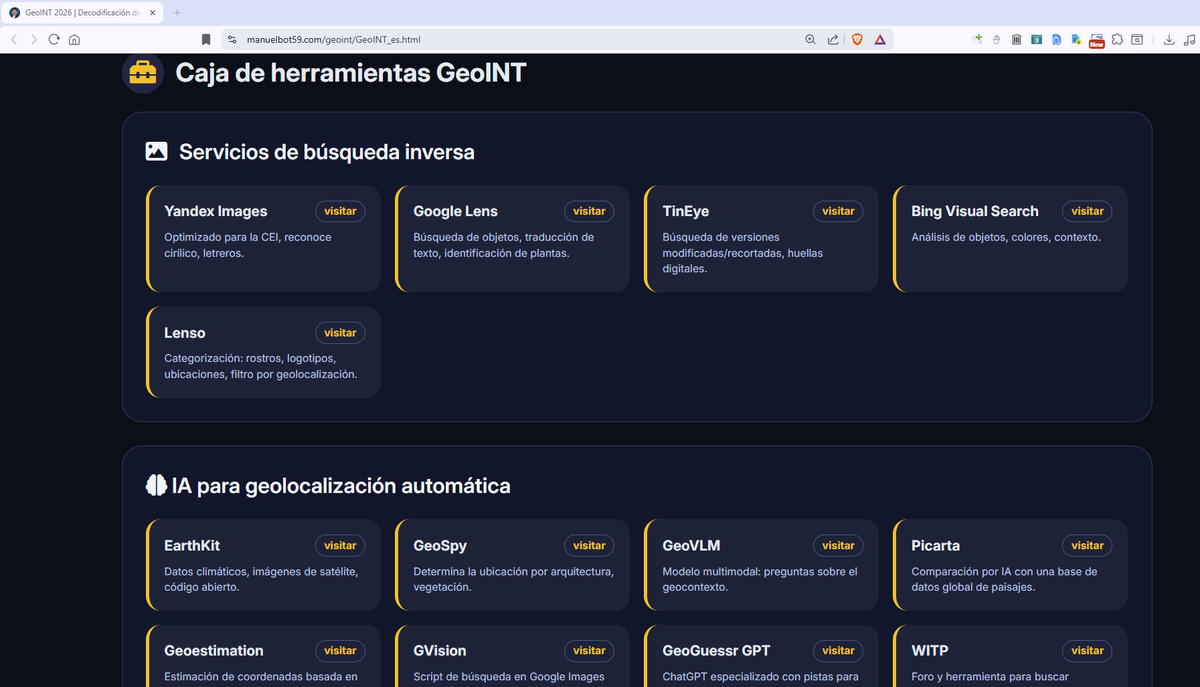Open Brave Shields lion icon
Image resolution: width=1200 pixels, height=687 pixels.
point(857,40)
